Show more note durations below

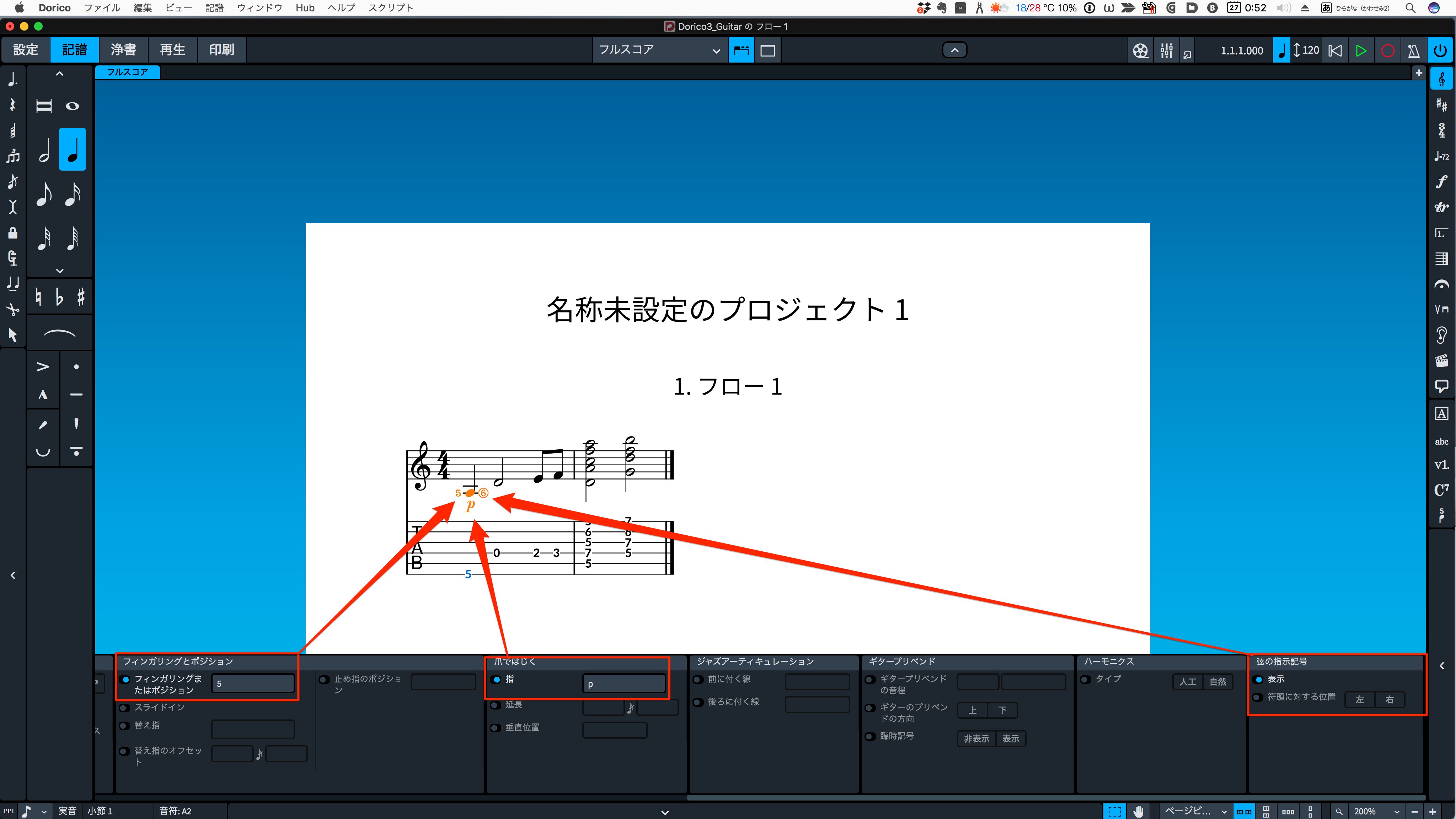[x=59, y=271]
